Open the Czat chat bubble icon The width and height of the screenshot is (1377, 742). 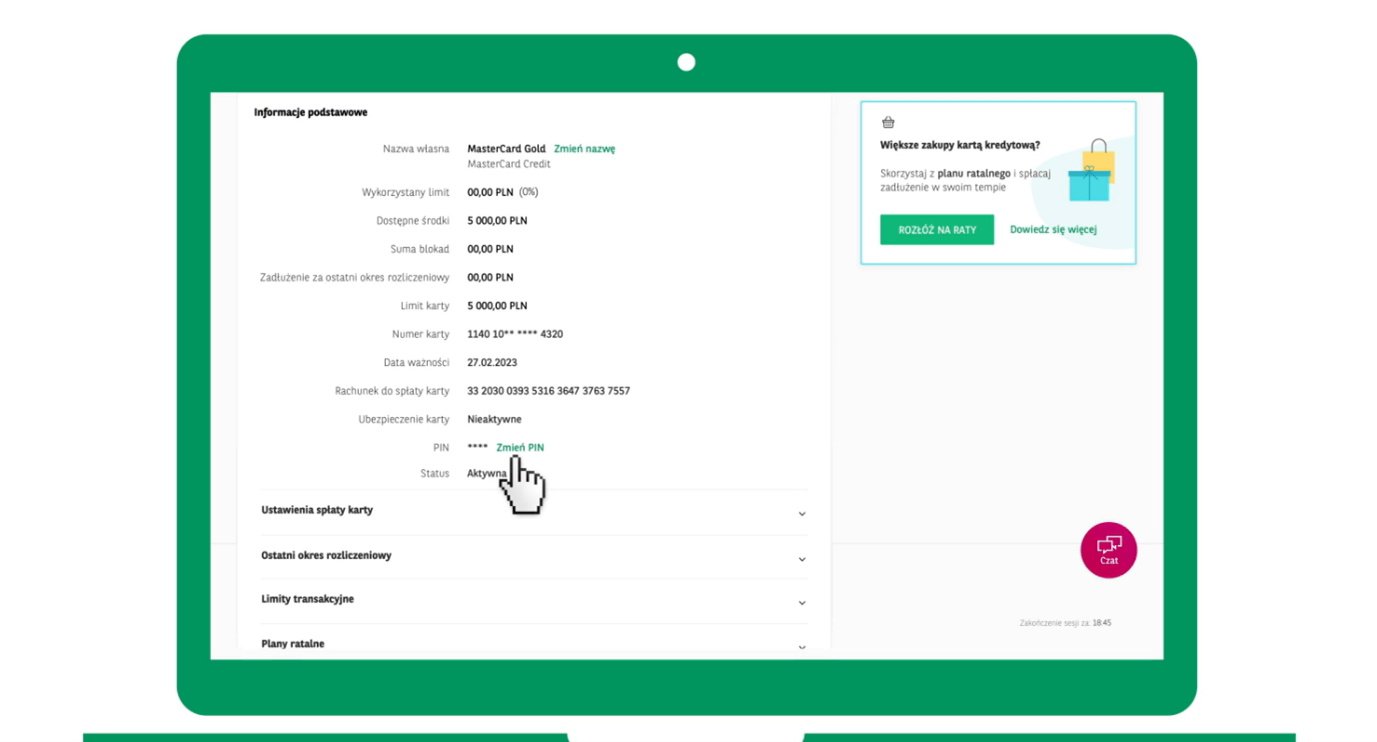[1108, 549]
